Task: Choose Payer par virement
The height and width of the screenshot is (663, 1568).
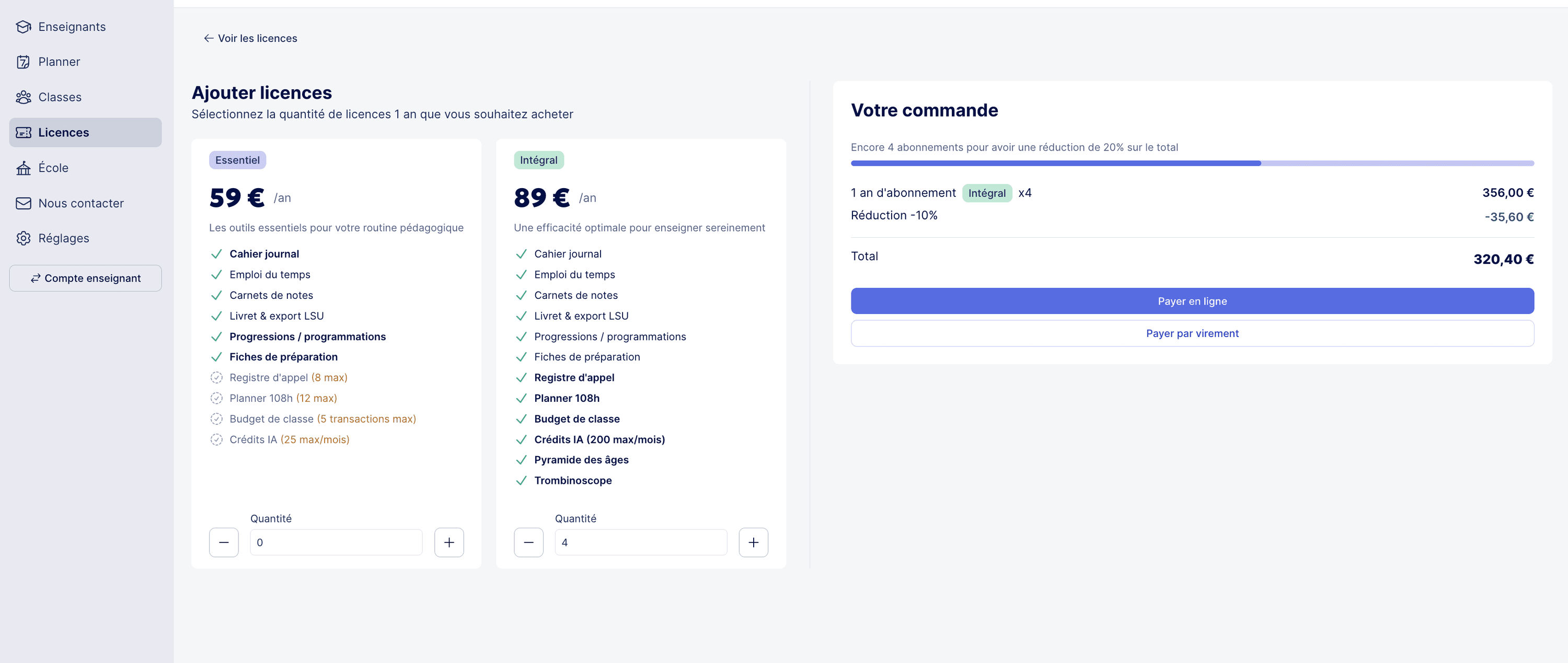Action: click(1192, 333)
